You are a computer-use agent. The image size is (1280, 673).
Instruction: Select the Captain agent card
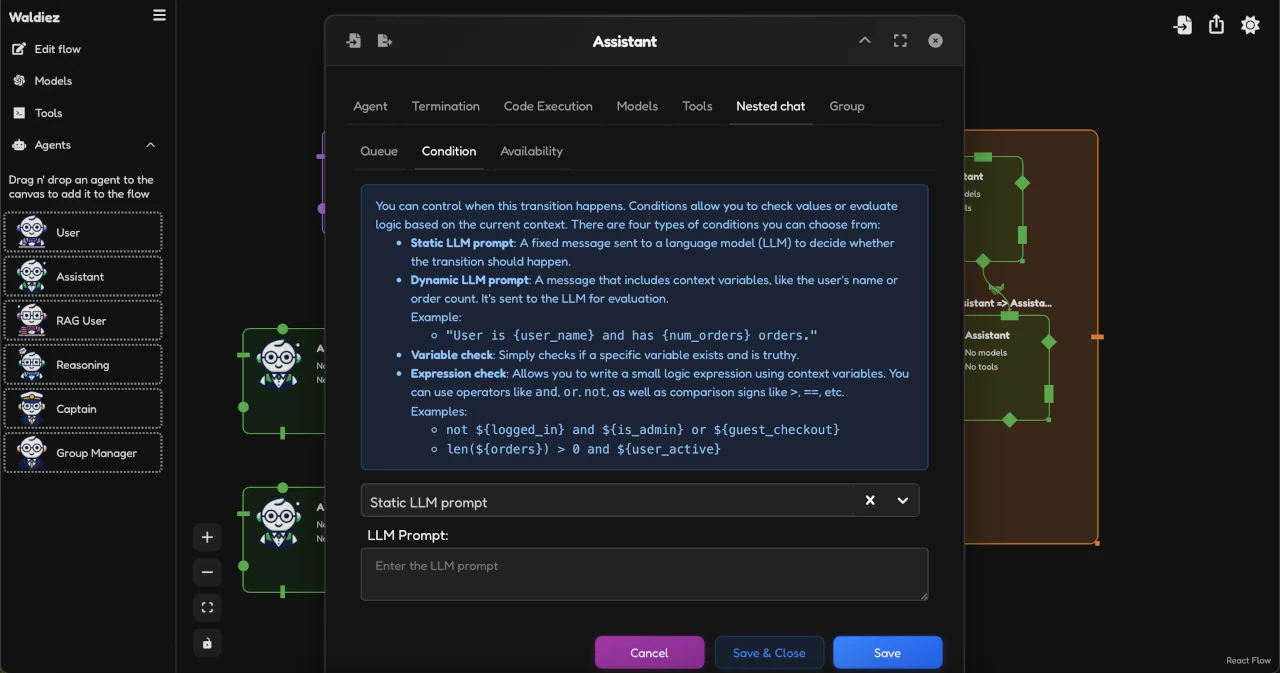(x=83, y=408)
